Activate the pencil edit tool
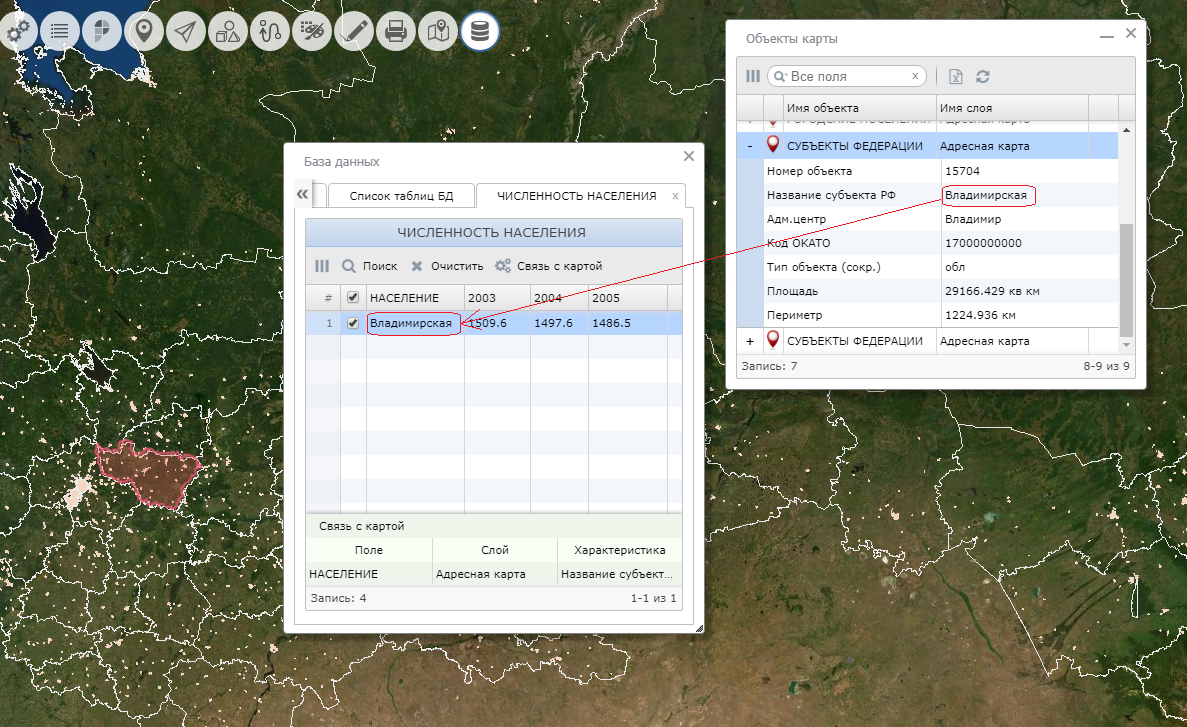This screenshot has width=1187, height=727. pyautogui.click(x=354, y=32)
